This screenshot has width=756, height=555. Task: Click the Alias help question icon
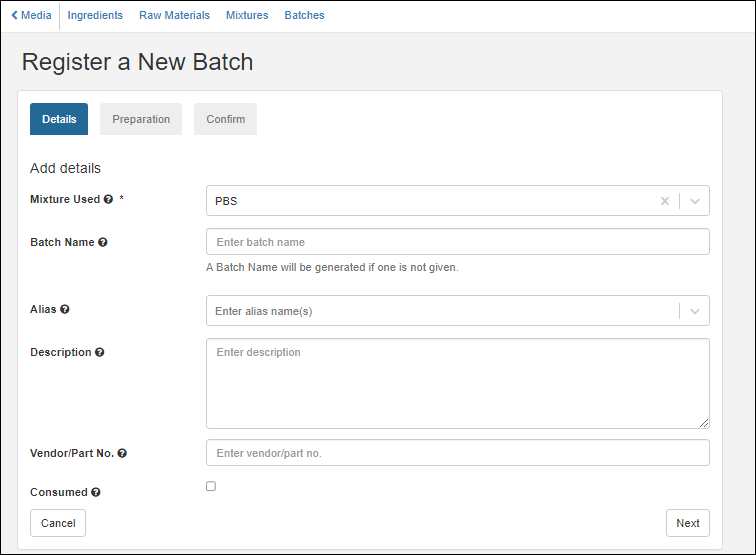[65, 310]
